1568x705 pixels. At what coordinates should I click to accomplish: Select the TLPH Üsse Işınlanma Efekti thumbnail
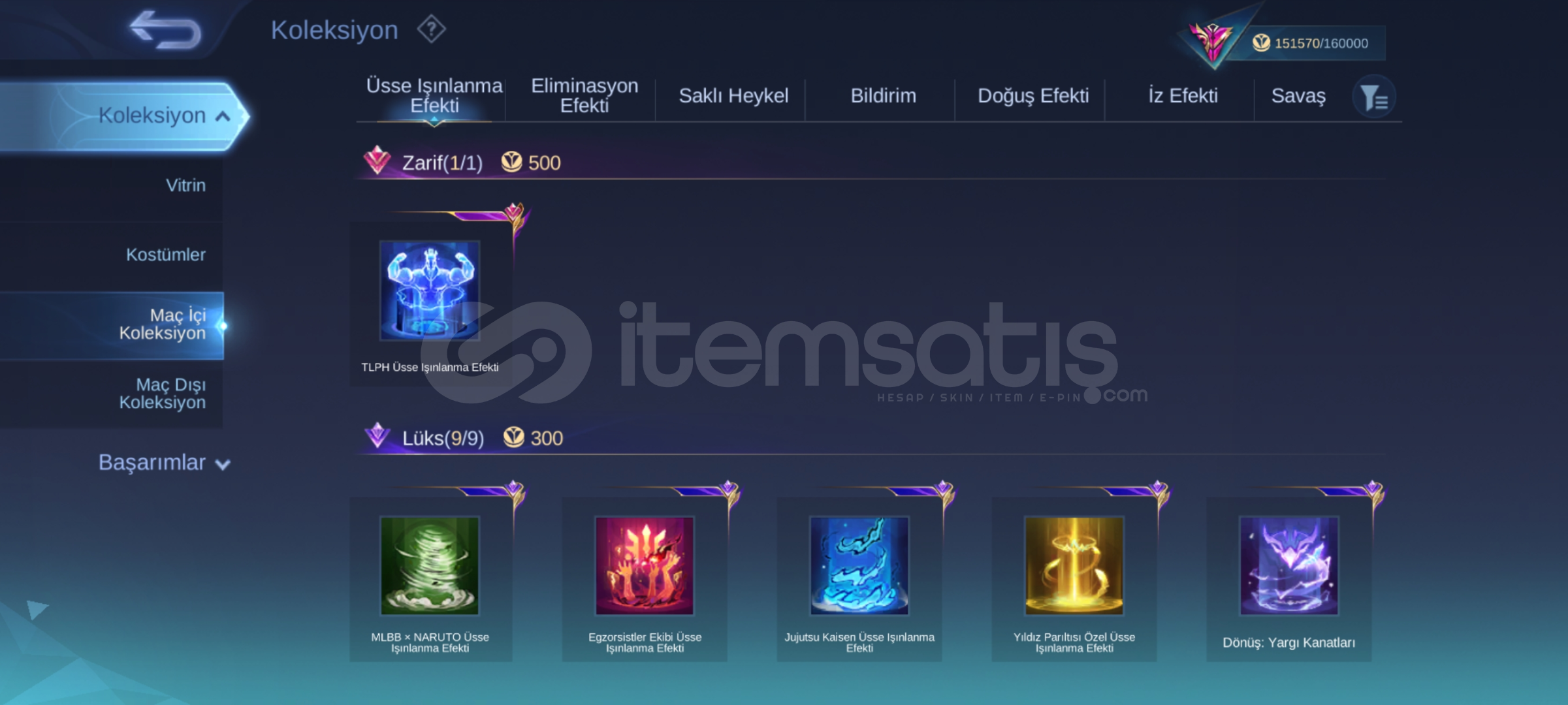click(430, 291)
